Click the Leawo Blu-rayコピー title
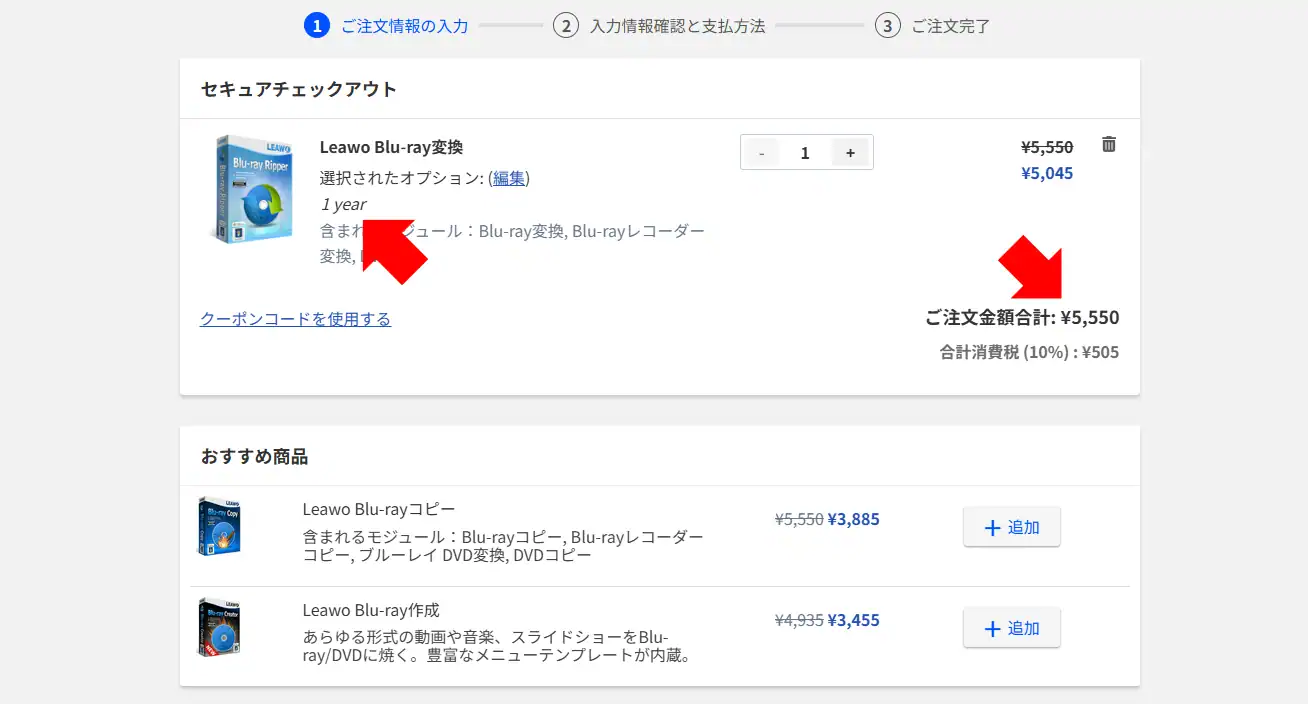1308x704 pixels. (x=379, y=509)
